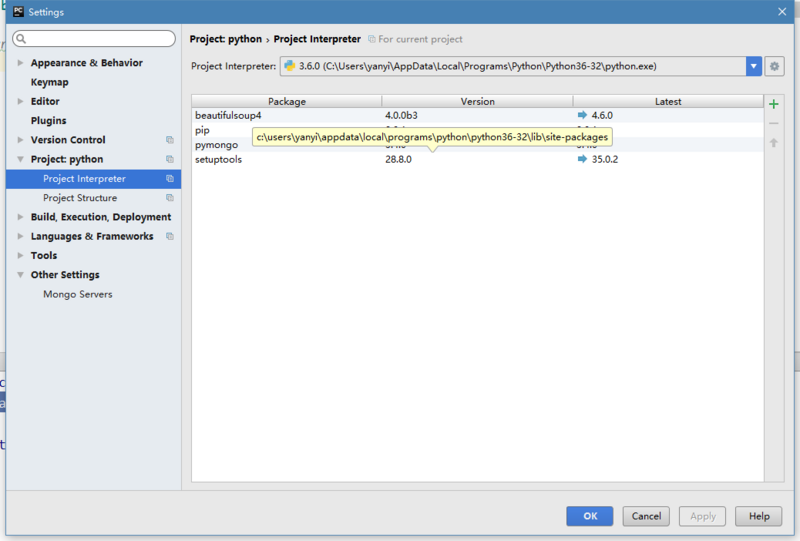Click the Cancel button

[646, 516]
